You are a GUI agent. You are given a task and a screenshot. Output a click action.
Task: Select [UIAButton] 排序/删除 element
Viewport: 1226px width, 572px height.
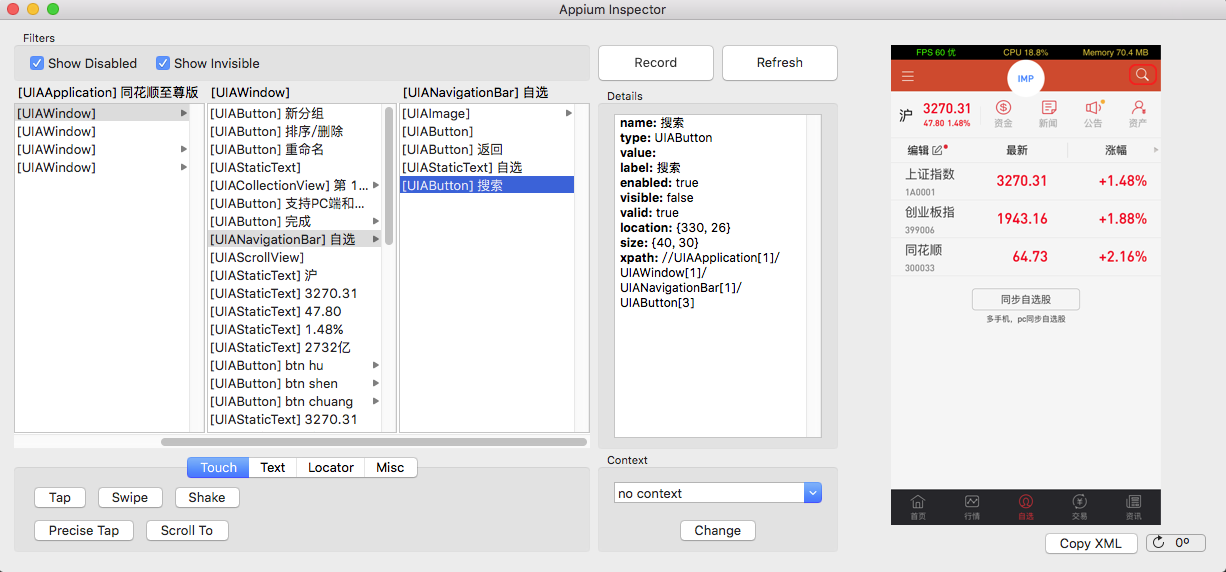click(x=295, y=131)
